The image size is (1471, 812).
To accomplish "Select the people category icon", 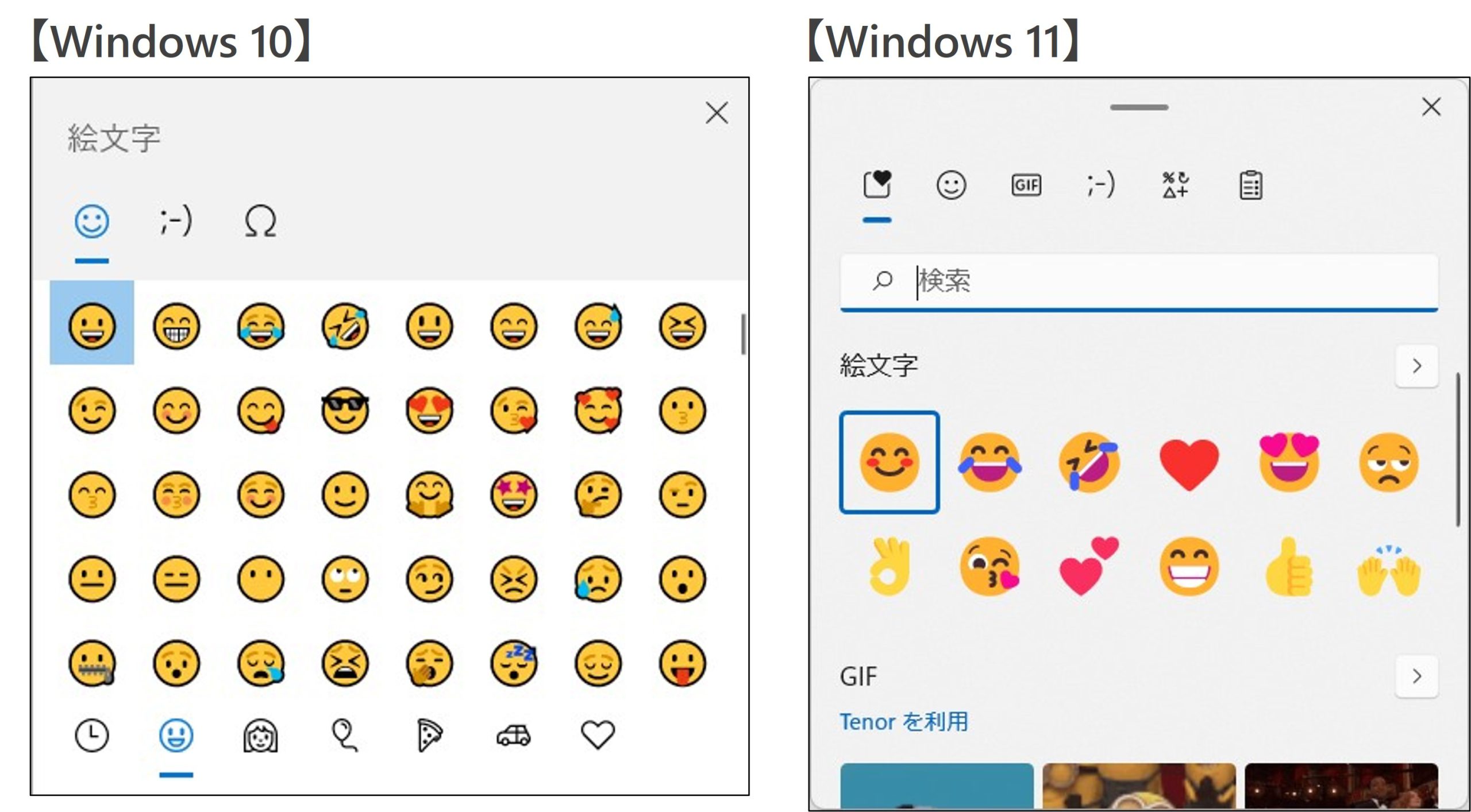I will [260, 736].
